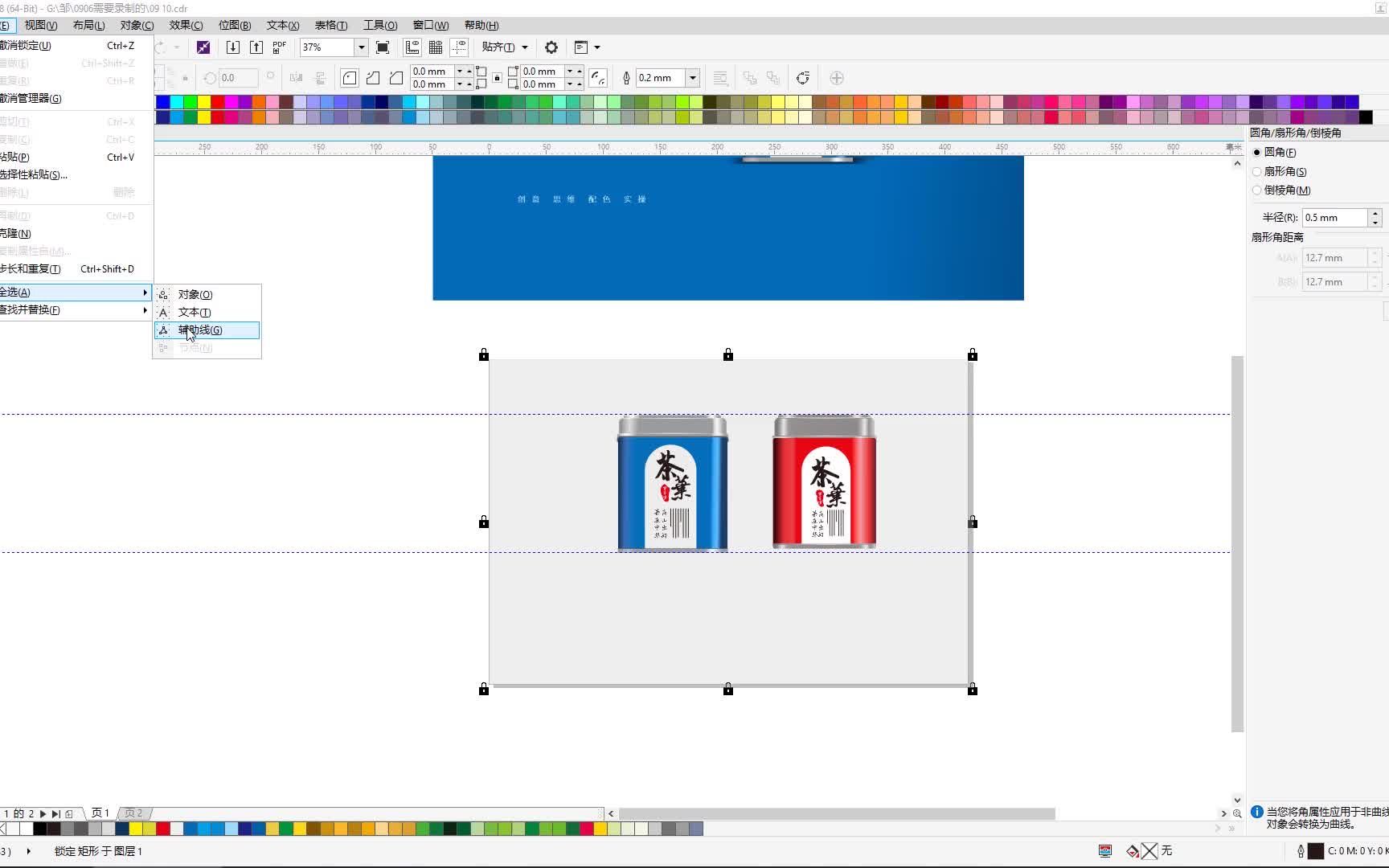This screenshot has height=868, width=1389.
Task: Expand status bar arrow left of 锁定 矩形 text
Action: 29,850
